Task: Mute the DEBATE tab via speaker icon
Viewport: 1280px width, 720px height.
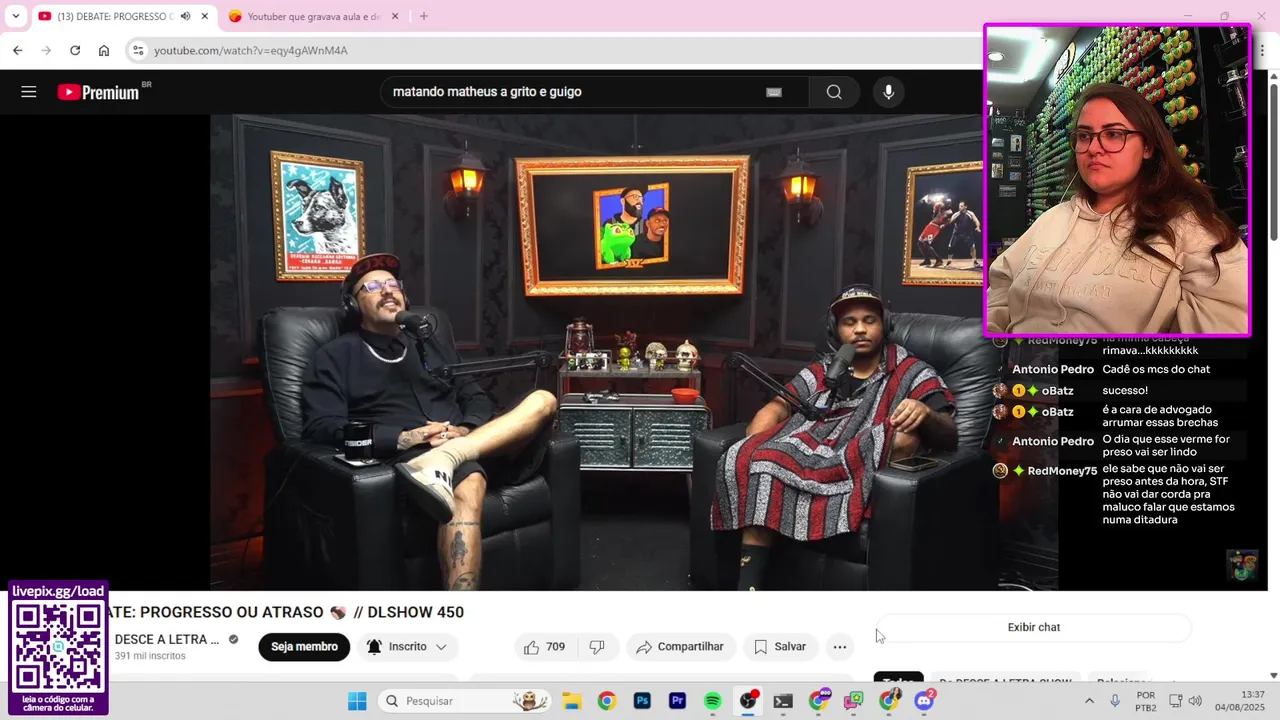Action: pyautogui.click(x=185, y=16)
